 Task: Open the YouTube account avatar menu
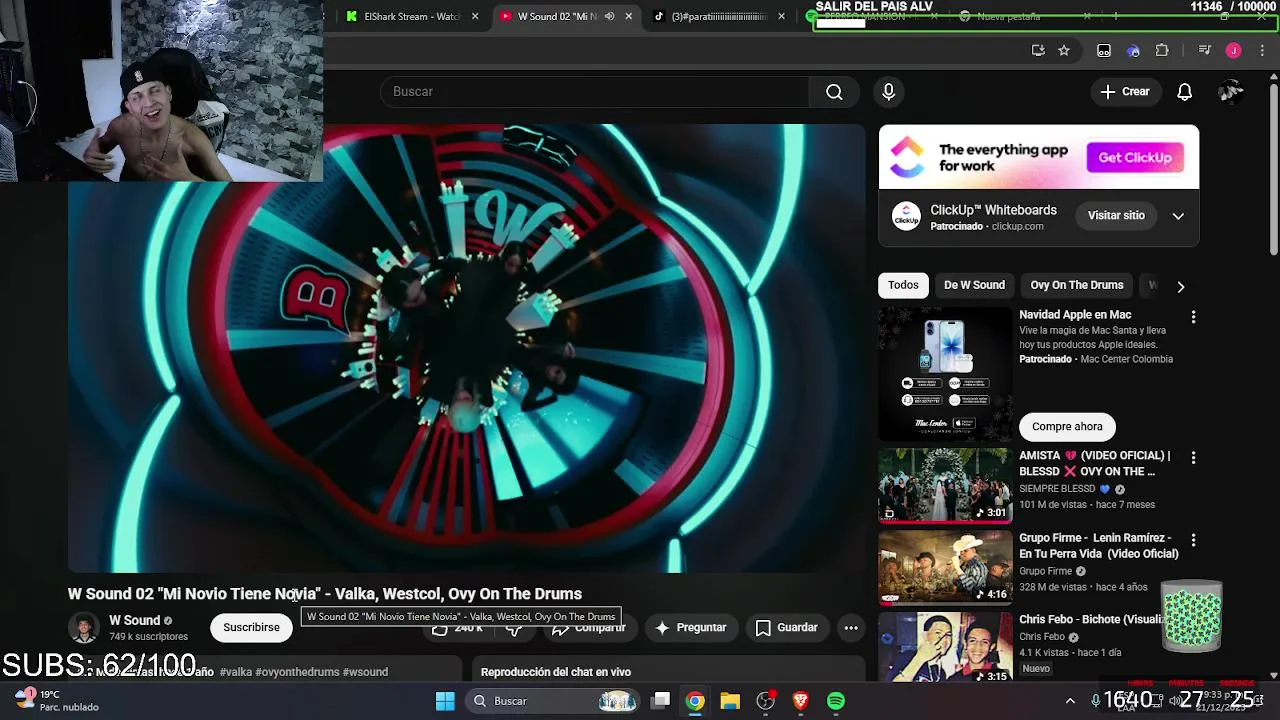pos(1231,92)
